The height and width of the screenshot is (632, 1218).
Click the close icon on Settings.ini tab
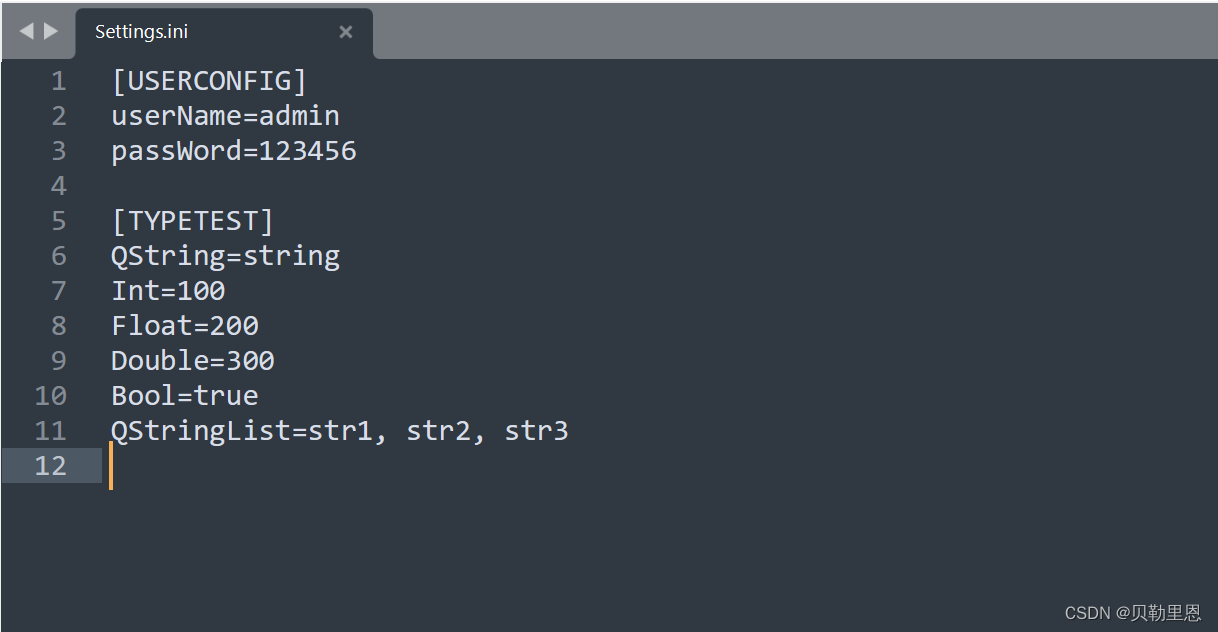click(345, 32)
